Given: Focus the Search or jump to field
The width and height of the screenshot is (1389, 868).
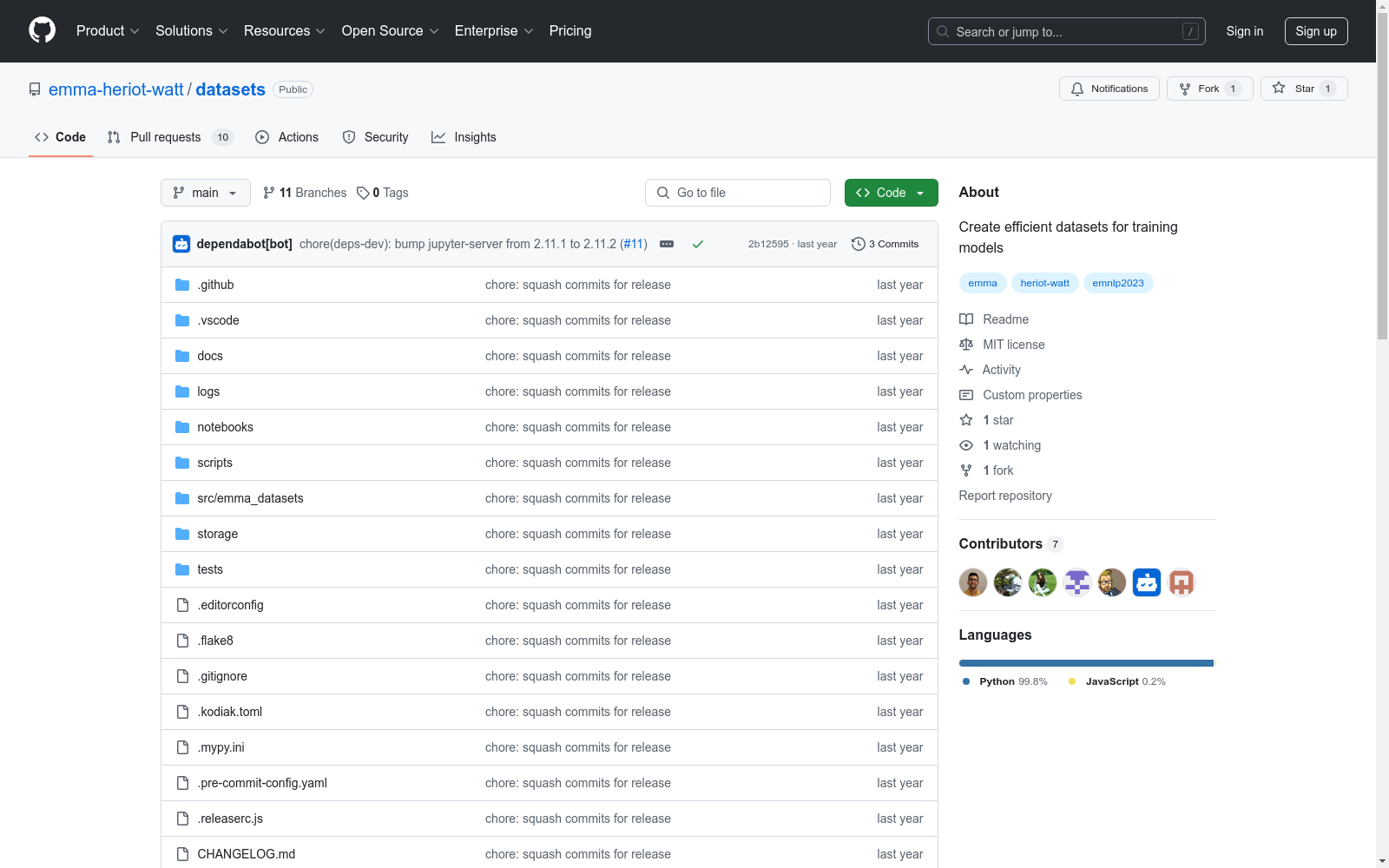Looking at the screenshot, I should 1066,31.
